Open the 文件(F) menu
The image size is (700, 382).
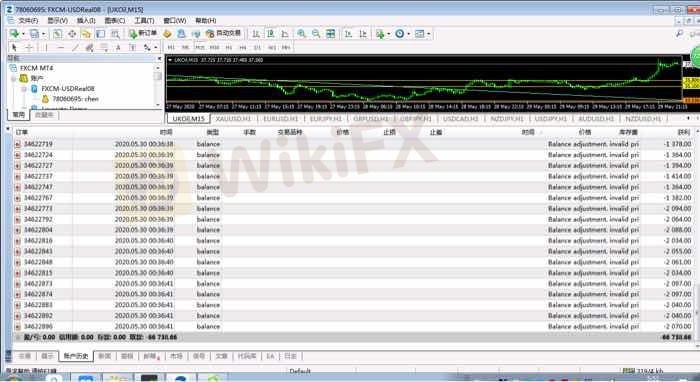click(x=28, y=21)
